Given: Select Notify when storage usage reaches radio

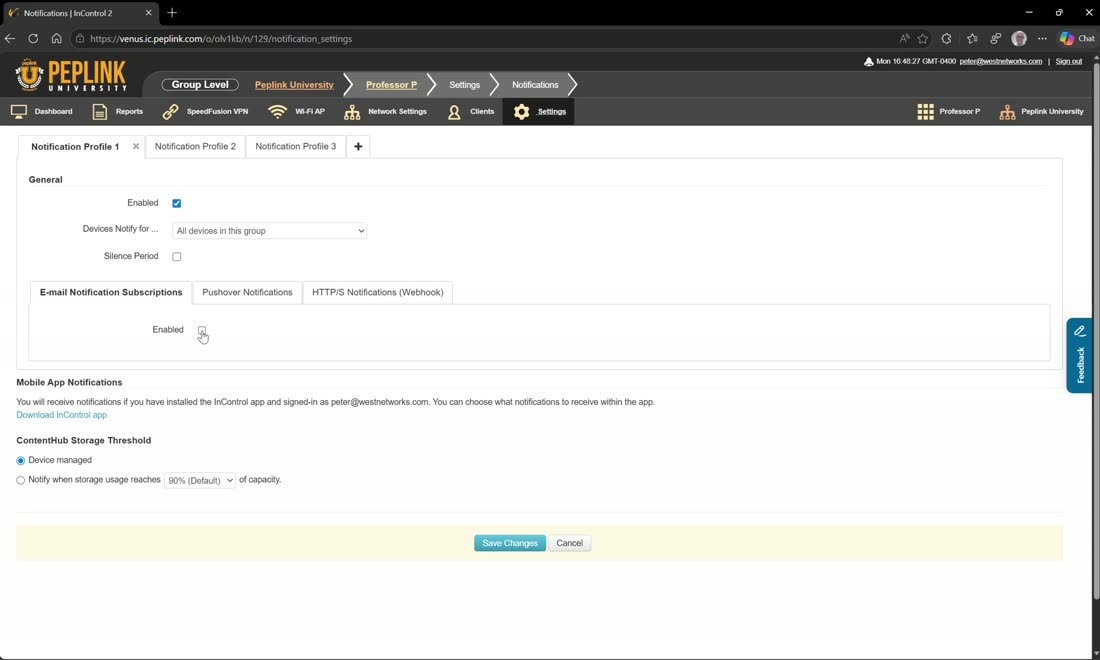Looking at the screenshot, I should click(20, 480).
